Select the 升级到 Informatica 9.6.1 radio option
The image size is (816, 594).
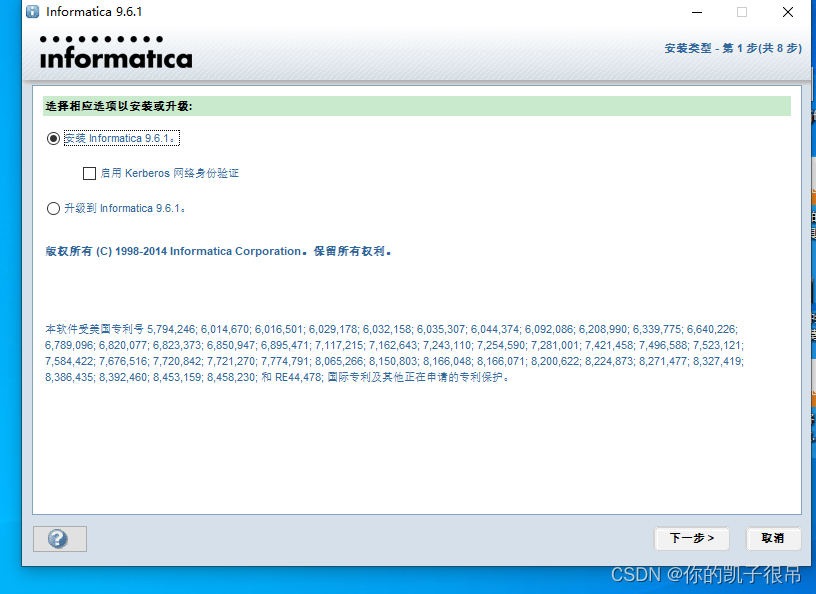coord(53,209)
